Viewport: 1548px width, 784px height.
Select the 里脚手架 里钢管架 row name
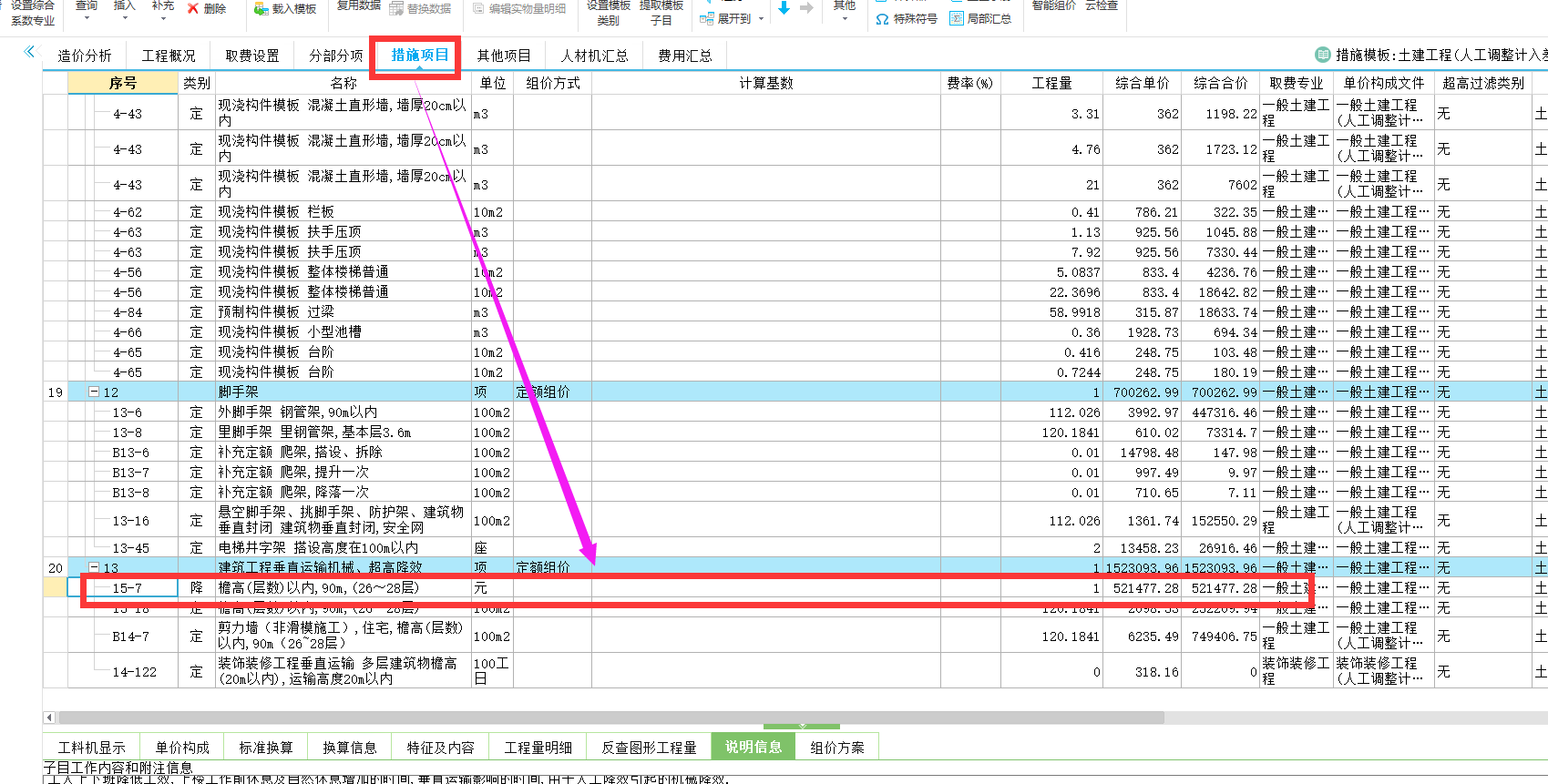(314, 433)
